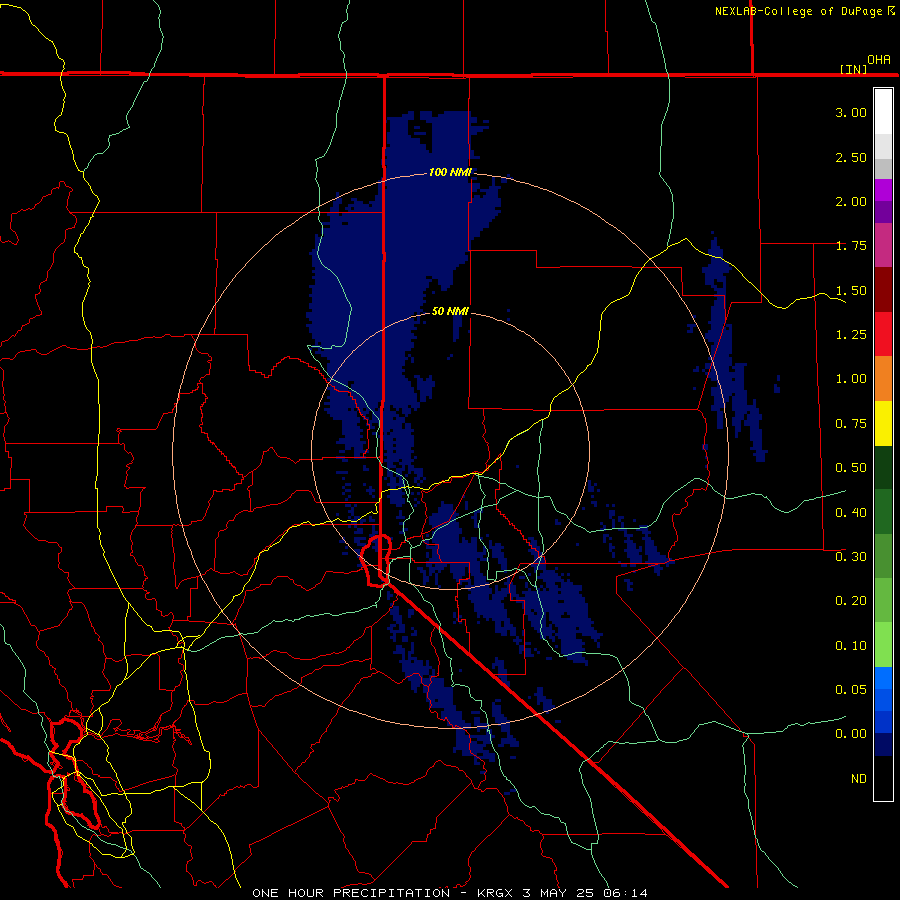Click the '1.75' scale label
Image resolution: width=900 pixels, height=900 pixels.
coord(851,246)
